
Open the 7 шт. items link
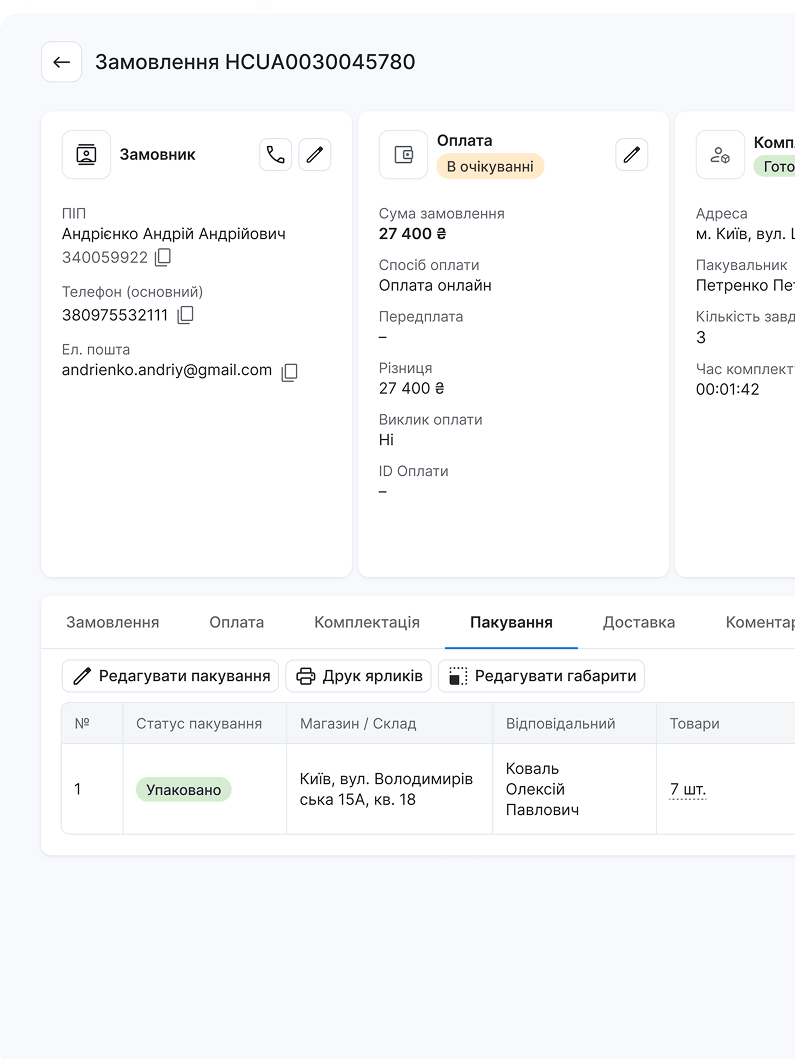pyautogui.click(x=688, y=790)
